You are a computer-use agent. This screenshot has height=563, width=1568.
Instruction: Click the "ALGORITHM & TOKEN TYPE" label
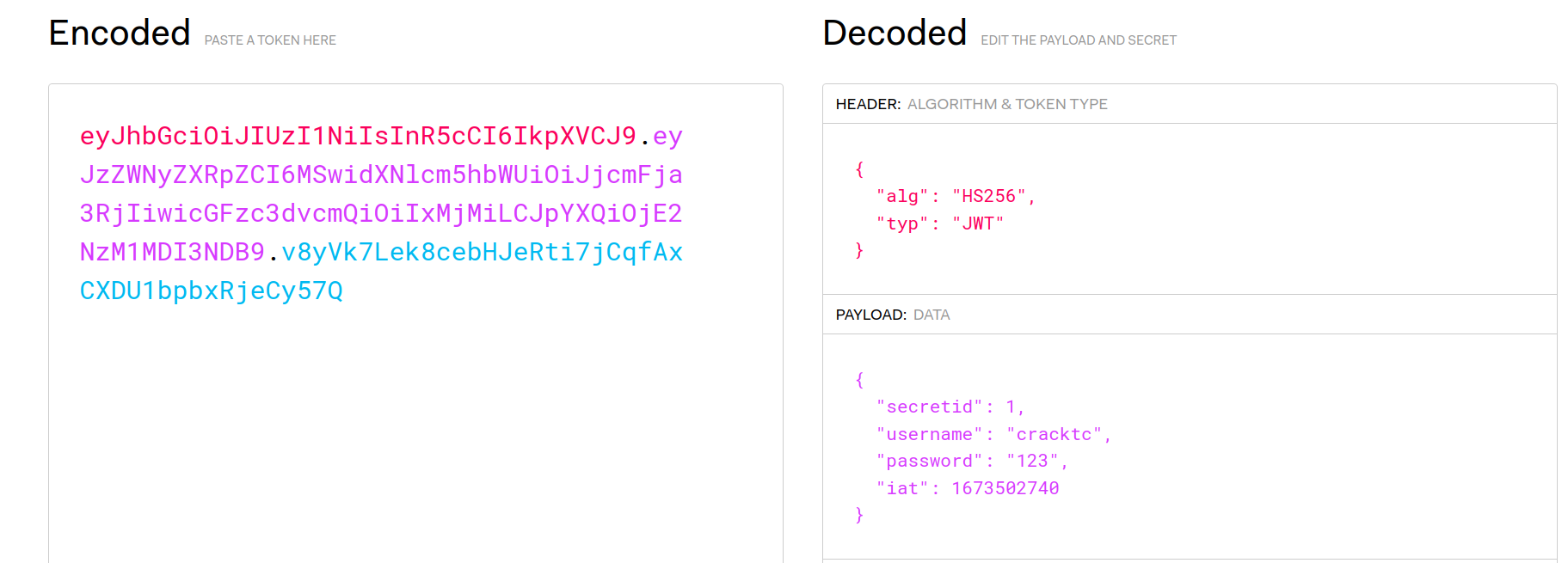pos(1007,104)
